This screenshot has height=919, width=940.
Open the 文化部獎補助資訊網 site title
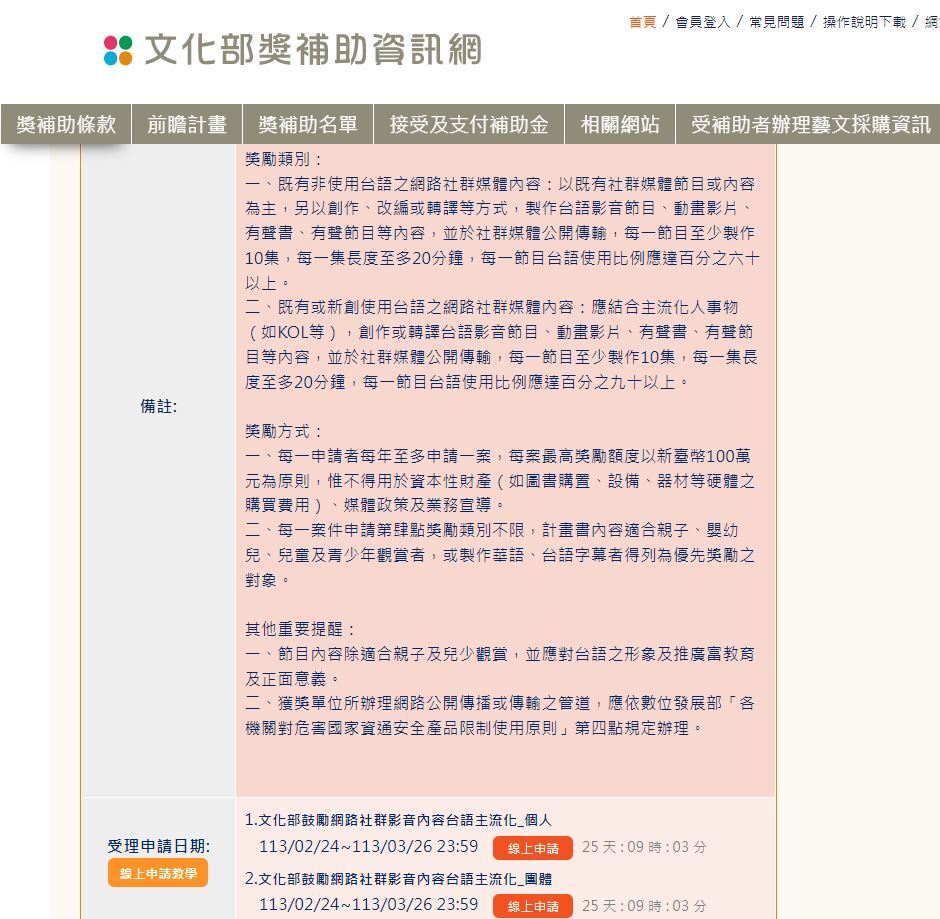pos(314,49)
